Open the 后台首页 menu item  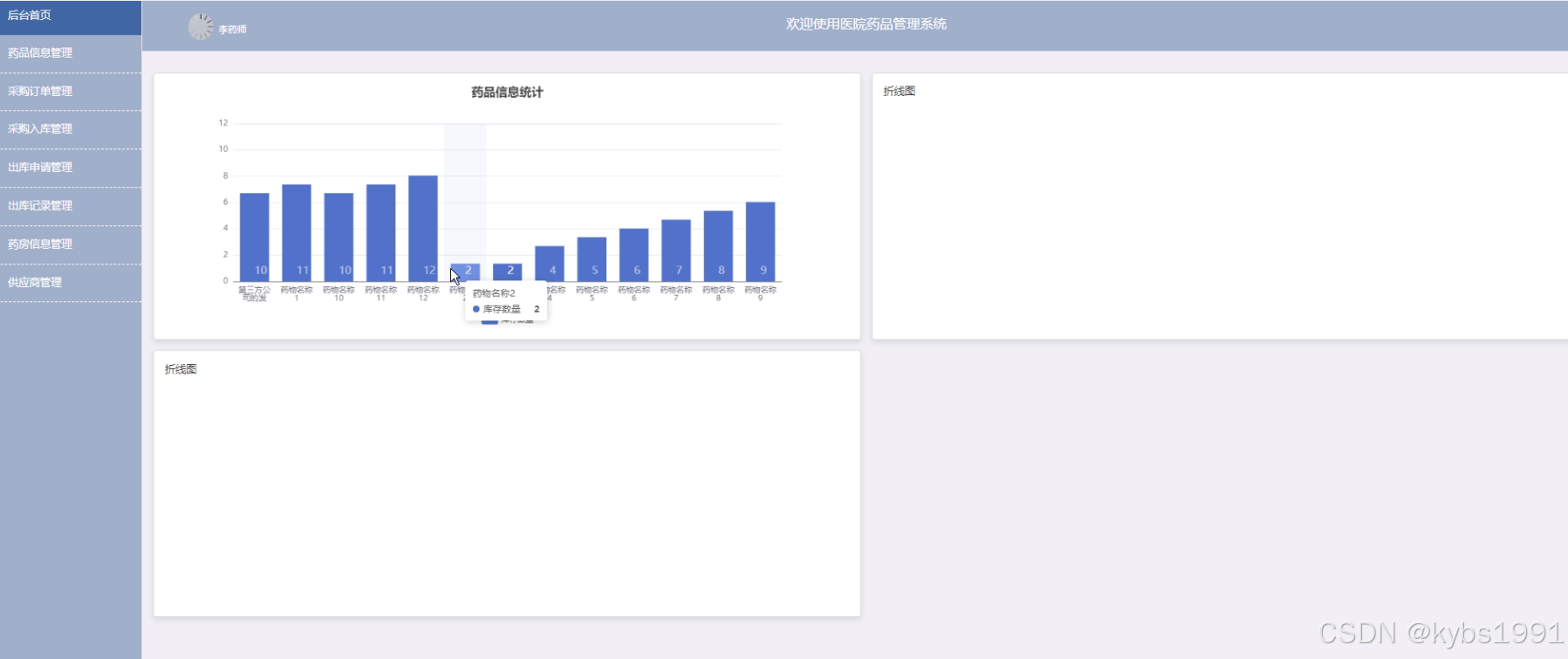click(x=70, y=17)
